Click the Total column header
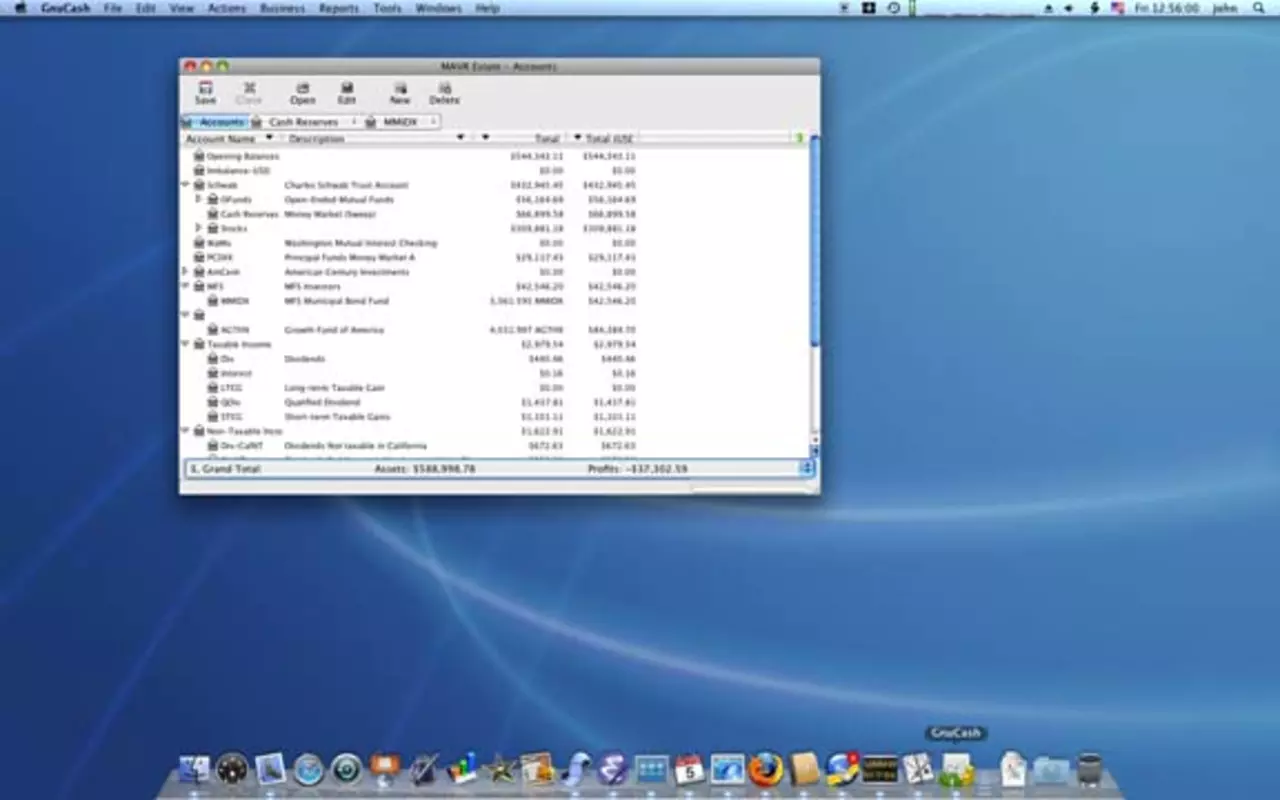1280x800 pixels. coord(547,138)
